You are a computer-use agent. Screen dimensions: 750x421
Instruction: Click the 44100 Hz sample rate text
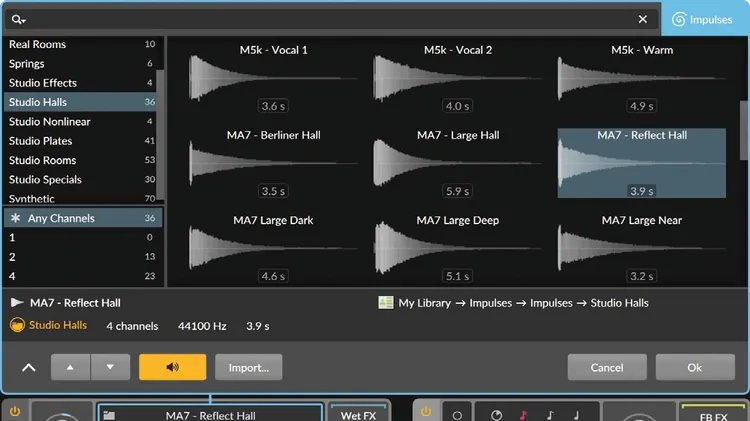coord(202,326)
